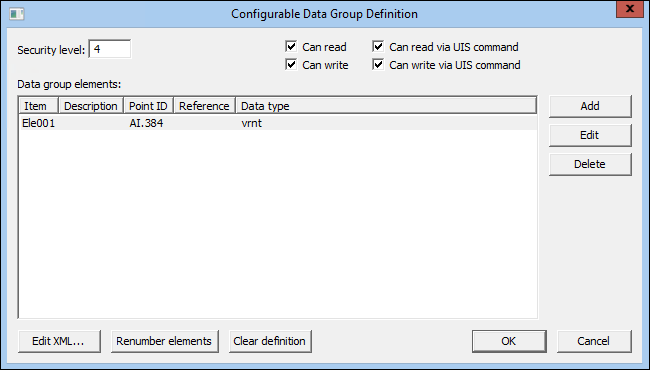Focus the Security level input field
Viewport: 650px width, 370px height.
point(110,49)
